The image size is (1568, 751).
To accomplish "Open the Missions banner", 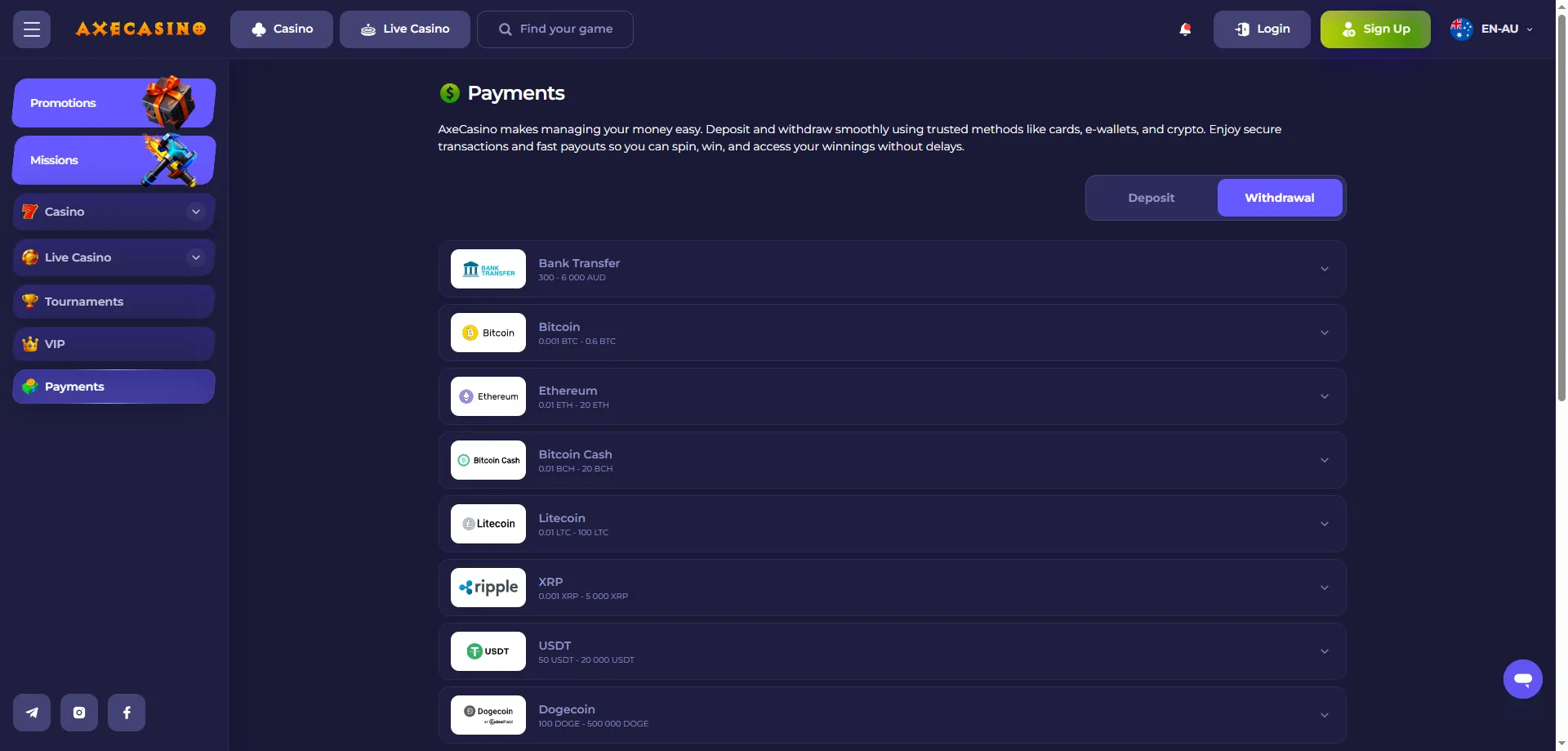I will [x=114, y=160].
